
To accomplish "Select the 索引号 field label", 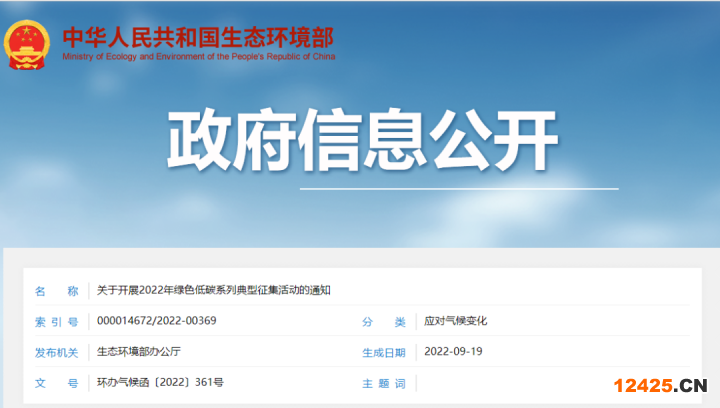I will point(56,322).
